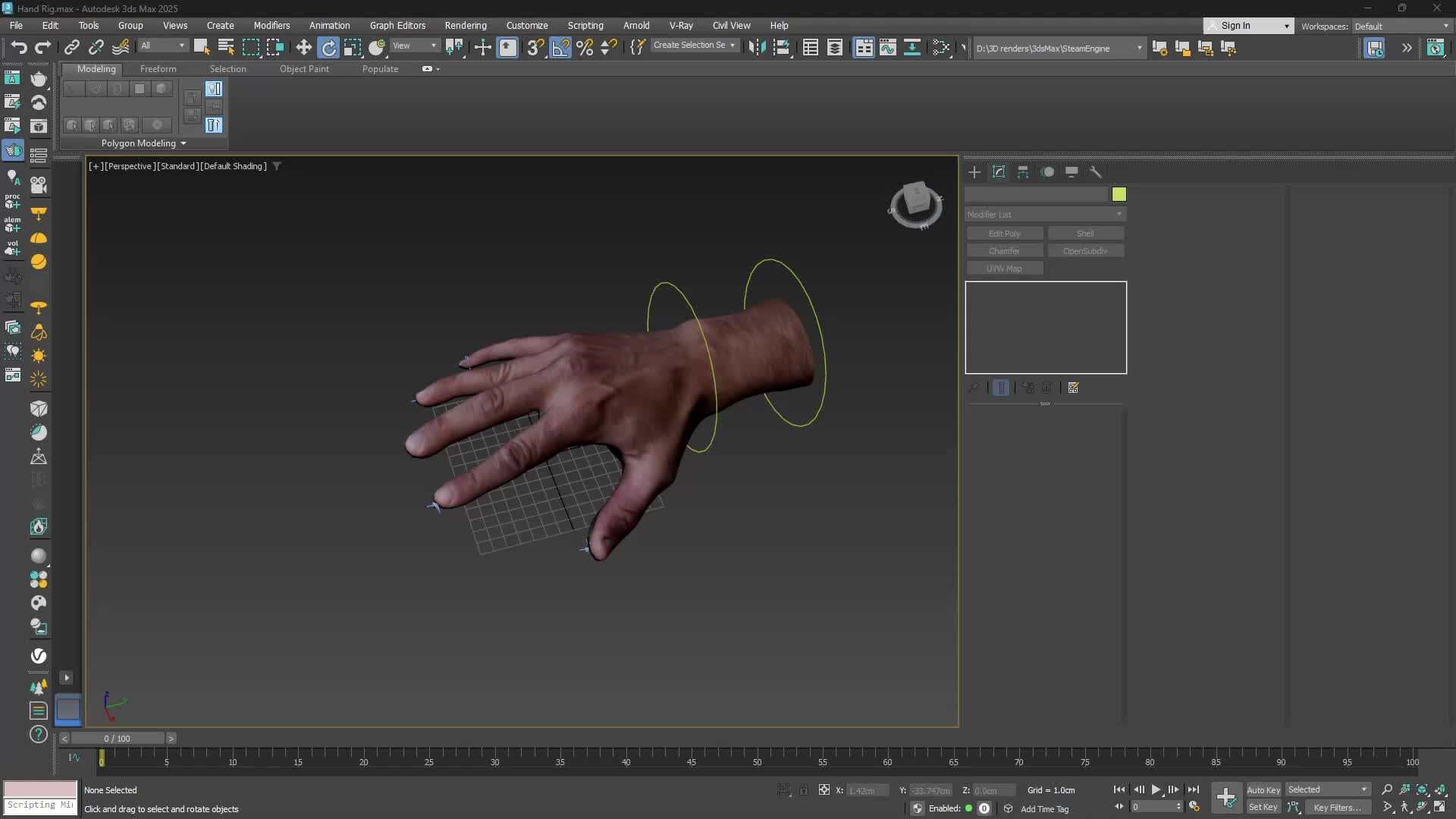Click the Mirror tool icon
1456x819 pixels.
(756, 47)
